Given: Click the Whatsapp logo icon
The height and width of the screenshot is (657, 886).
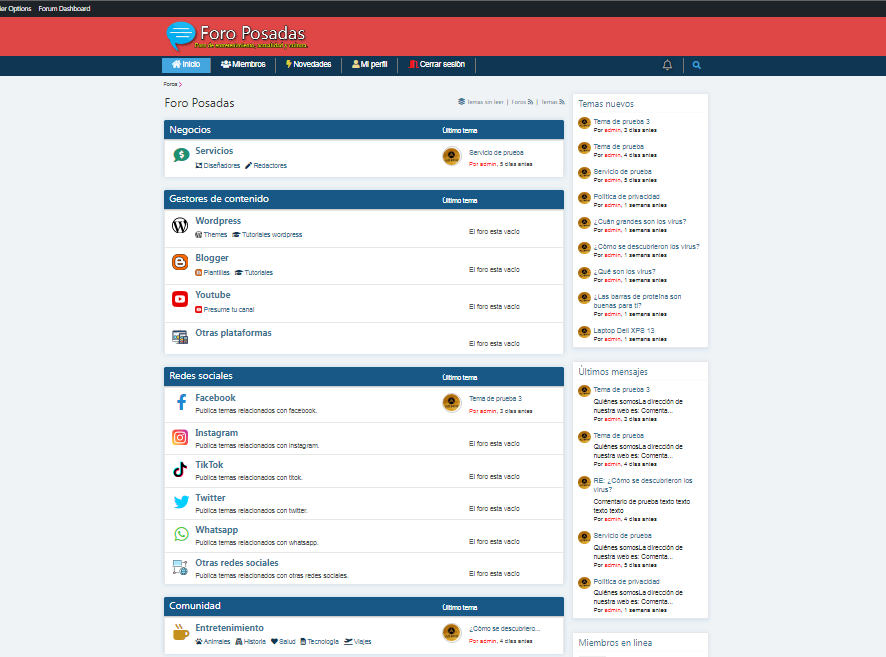Looking at the screenshot, I should (x=181, y=534).
